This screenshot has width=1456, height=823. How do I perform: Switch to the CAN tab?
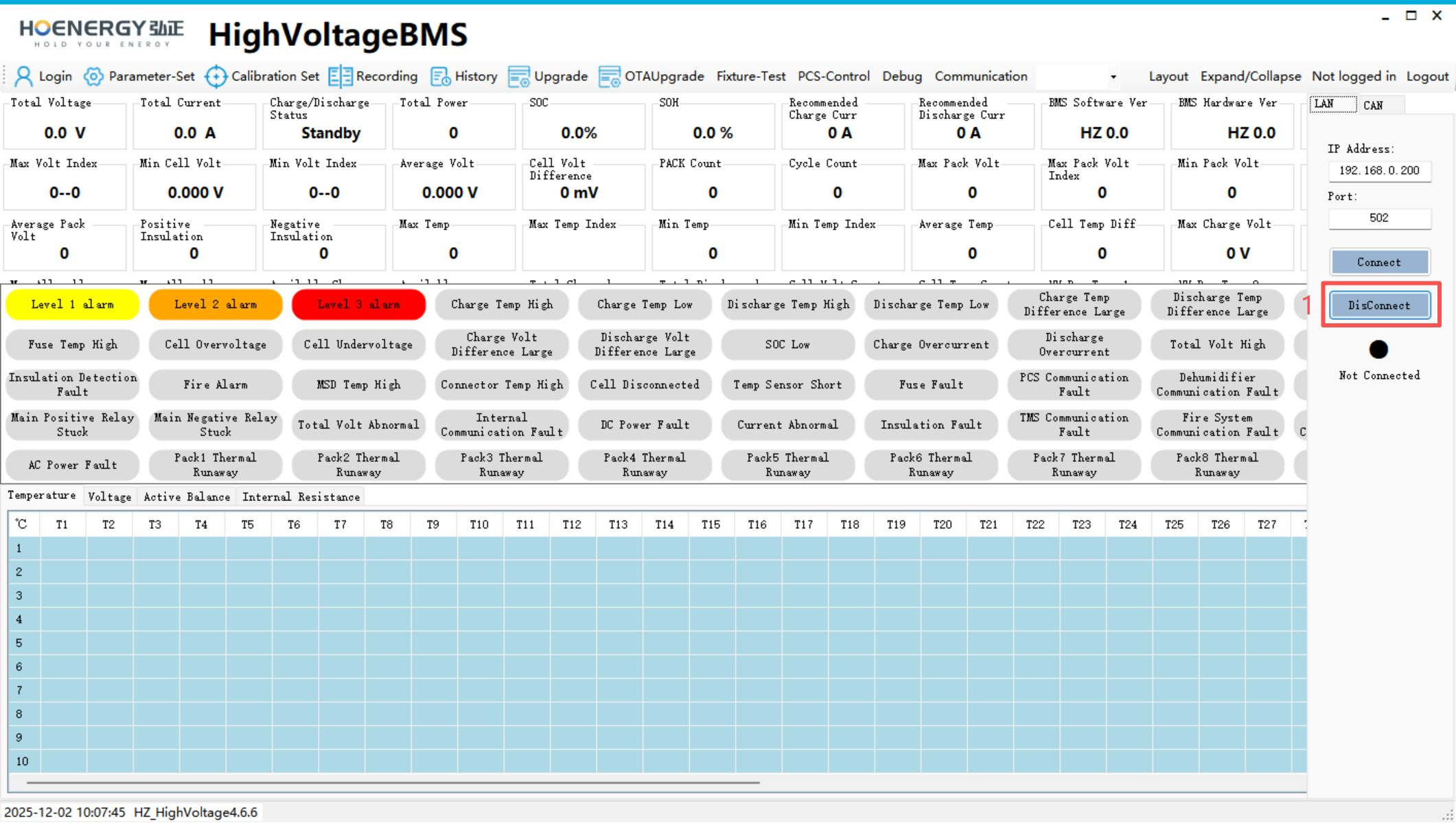(x=1374, y=105)
